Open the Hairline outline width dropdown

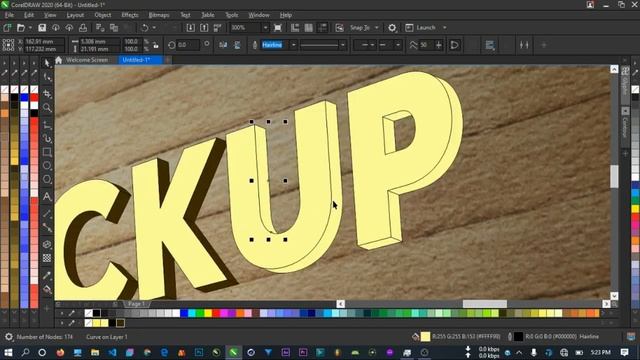coord(293,45)
